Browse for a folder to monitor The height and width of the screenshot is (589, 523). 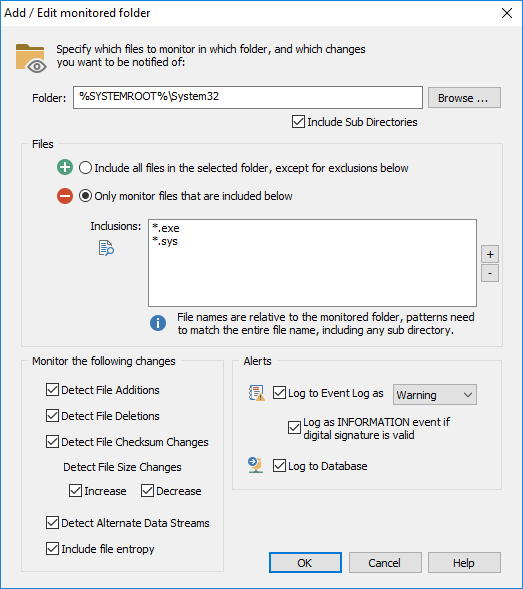464,98
